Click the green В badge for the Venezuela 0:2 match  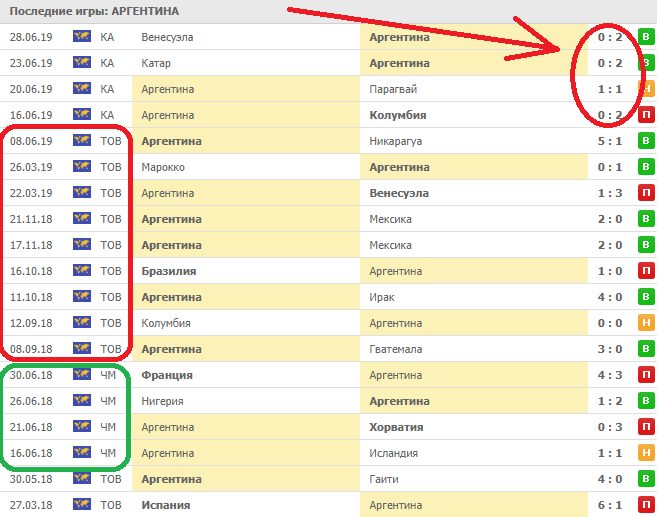(646, 37)
